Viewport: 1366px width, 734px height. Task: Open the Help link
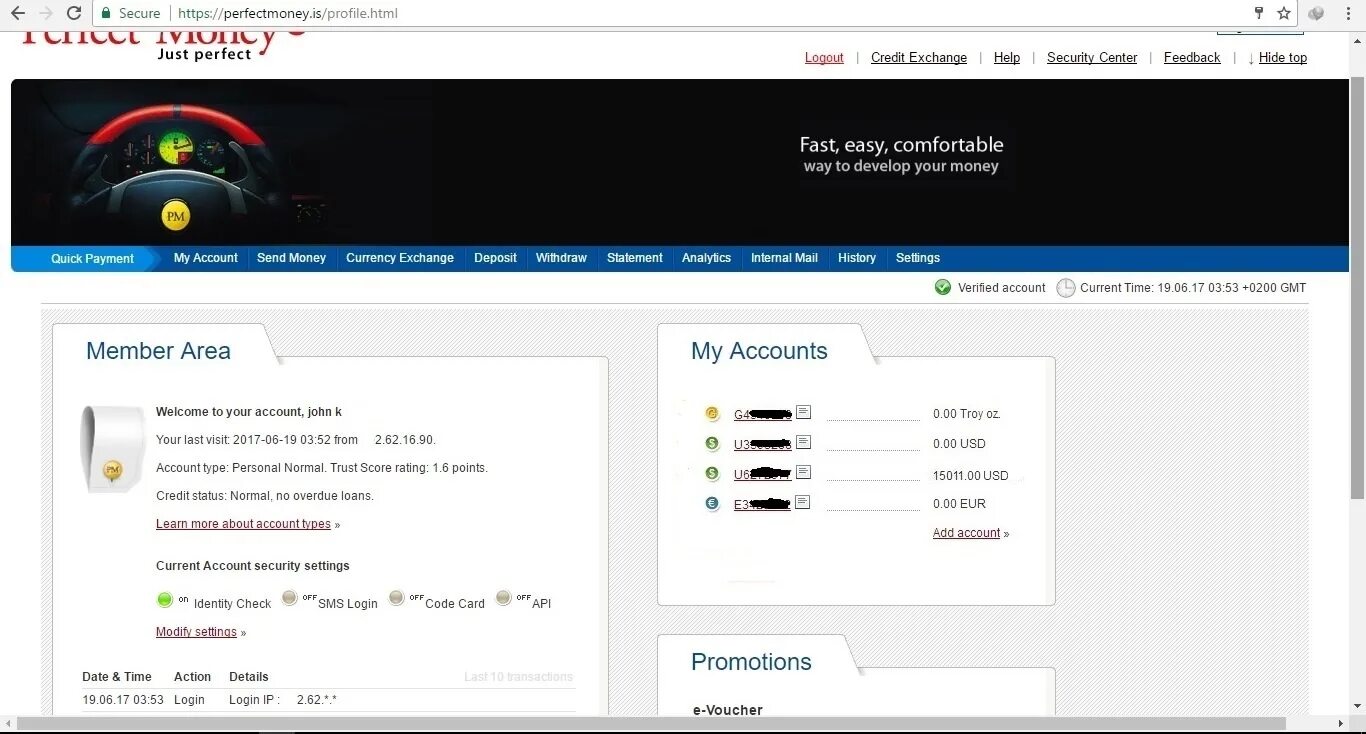click(x=1007, y=58)
